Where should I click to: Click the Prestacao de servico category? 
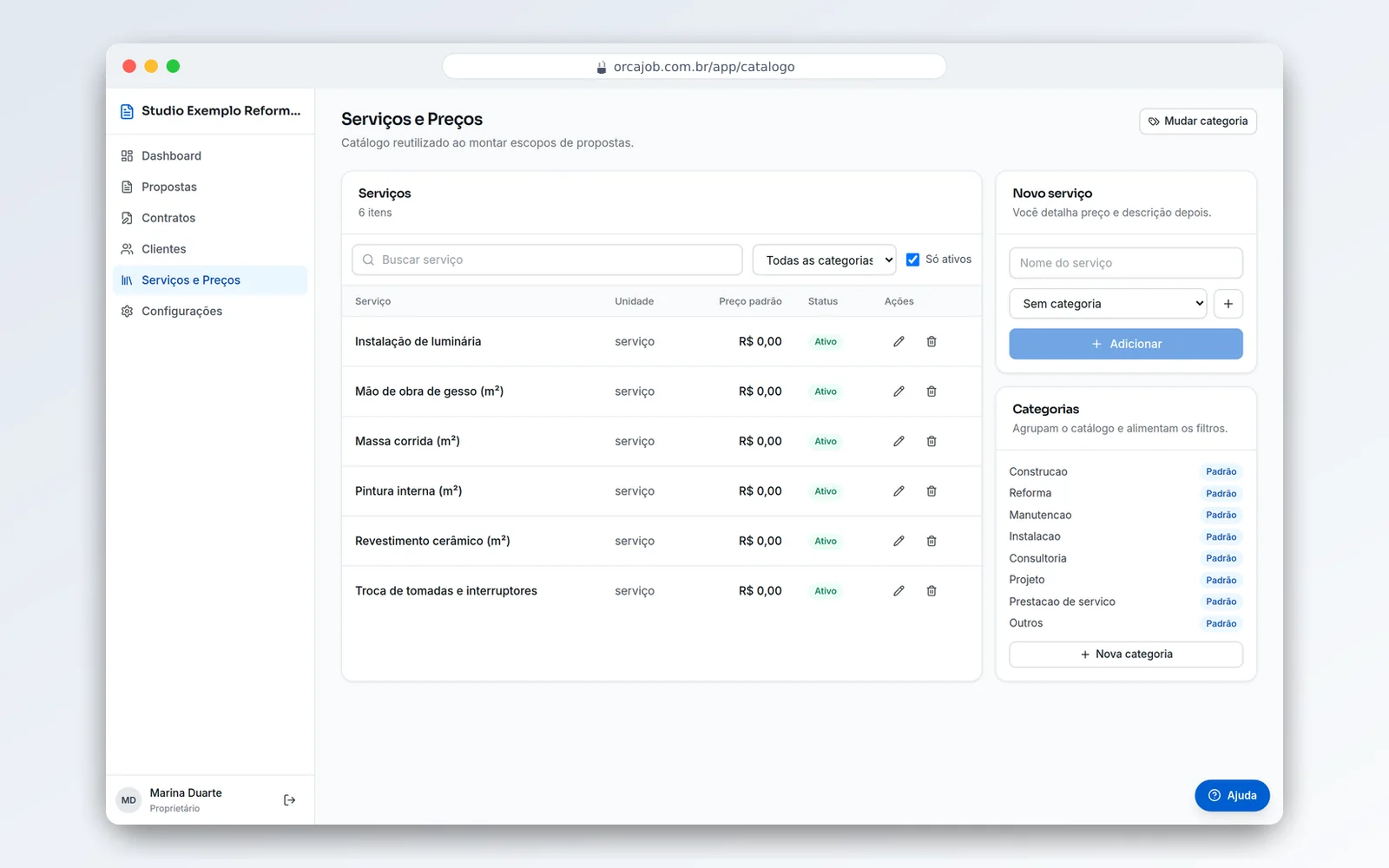(1126, 602)
